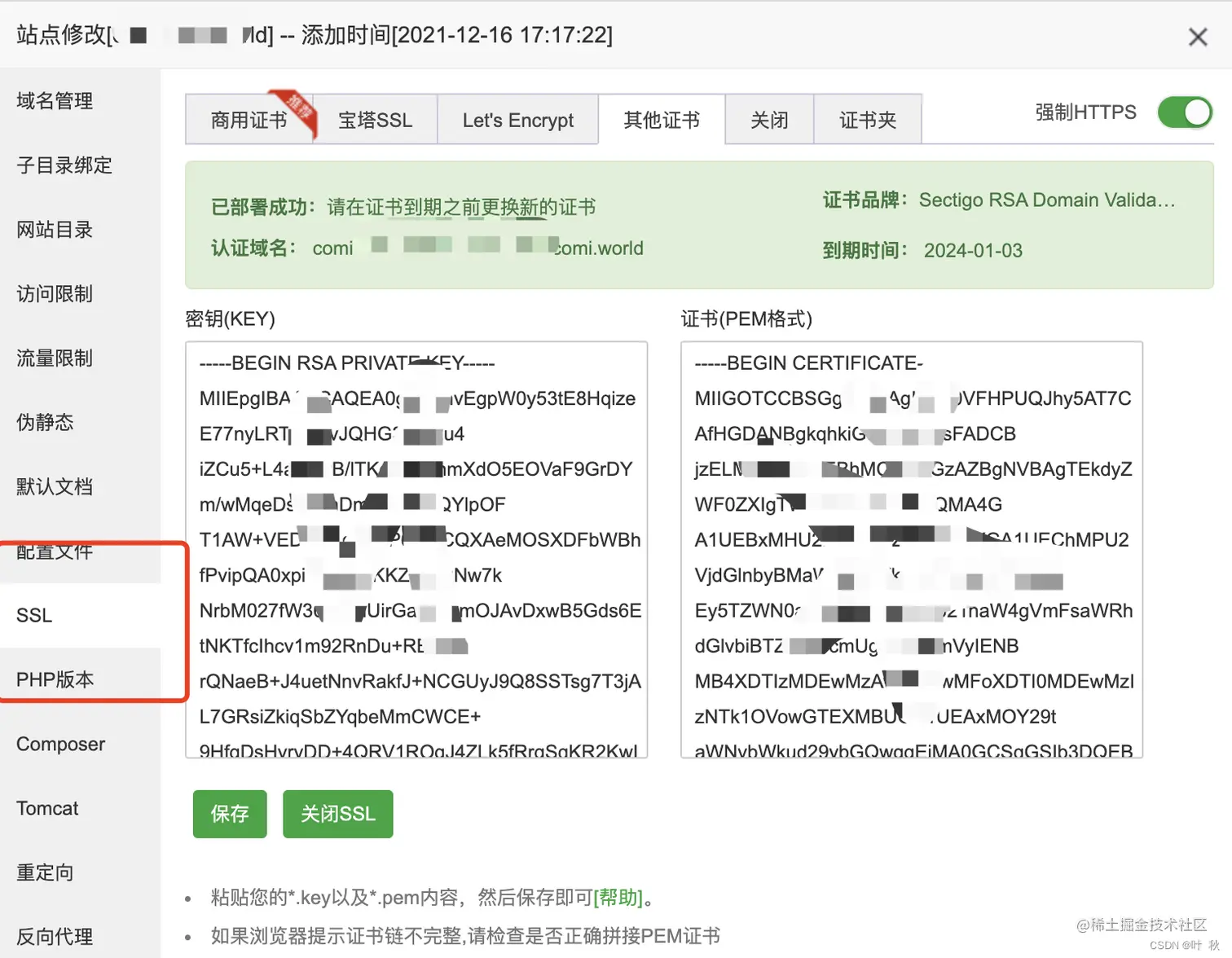Image resolution: width=1232 pixels, height=958 pixels.
Task: Click the 密钥(KEY) label
Action: click(231, 319)
